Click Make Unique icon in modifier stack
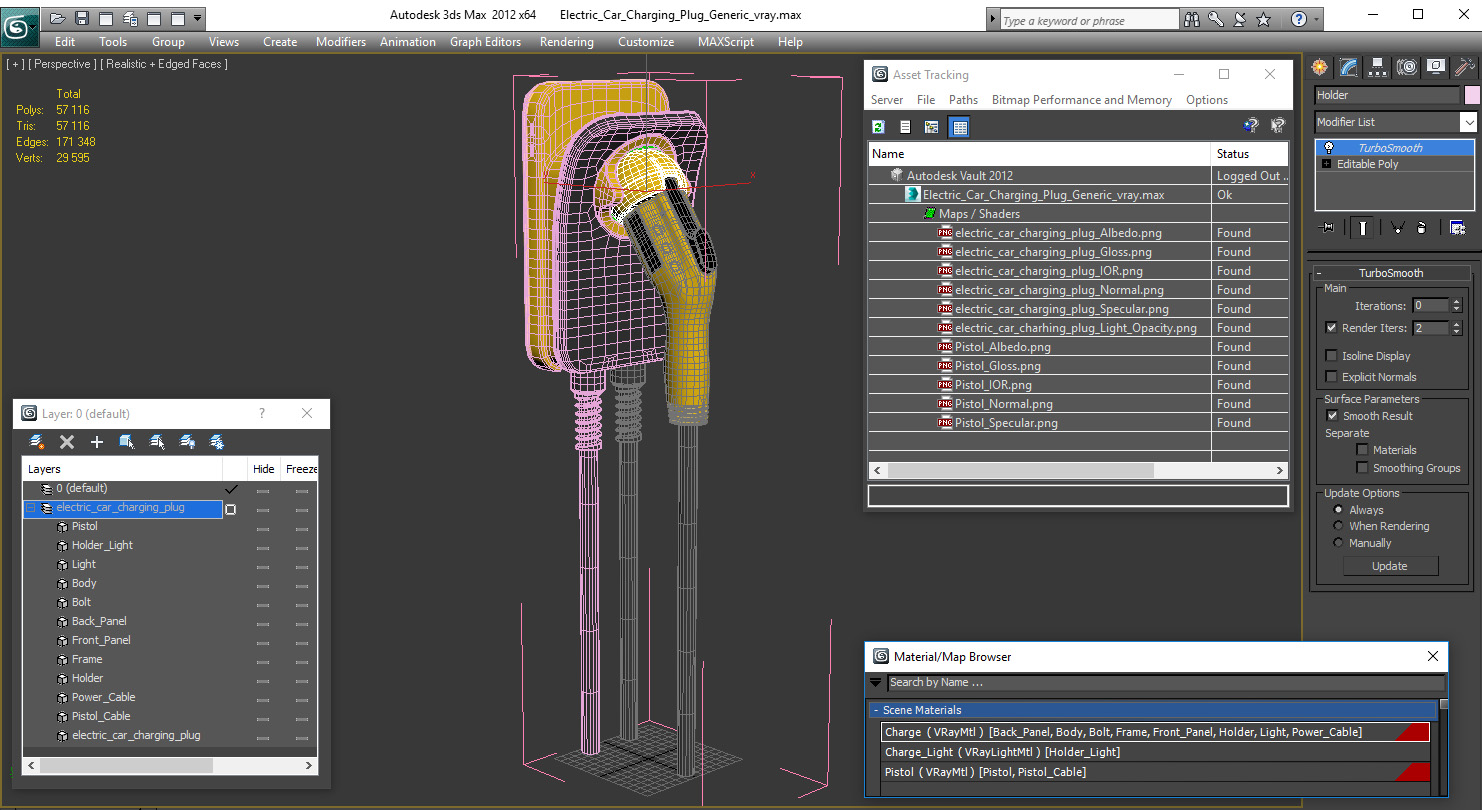The image size is (1482, 810). [x=1398, y=227]
